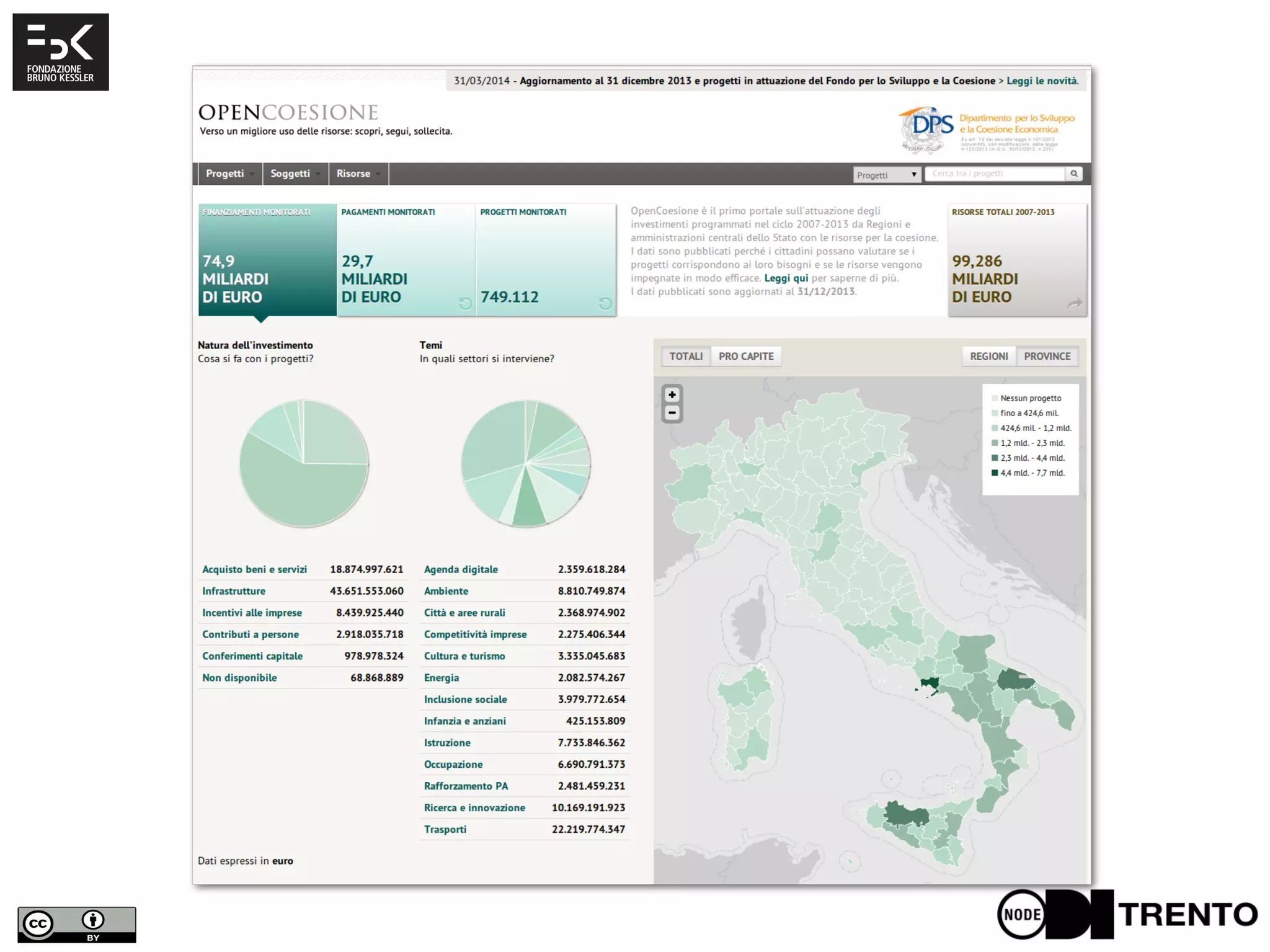Screen dimensions: 1270x952
Task: Click the map zoom in plus button
Action: pyautogui.click(x=672, y=394)
